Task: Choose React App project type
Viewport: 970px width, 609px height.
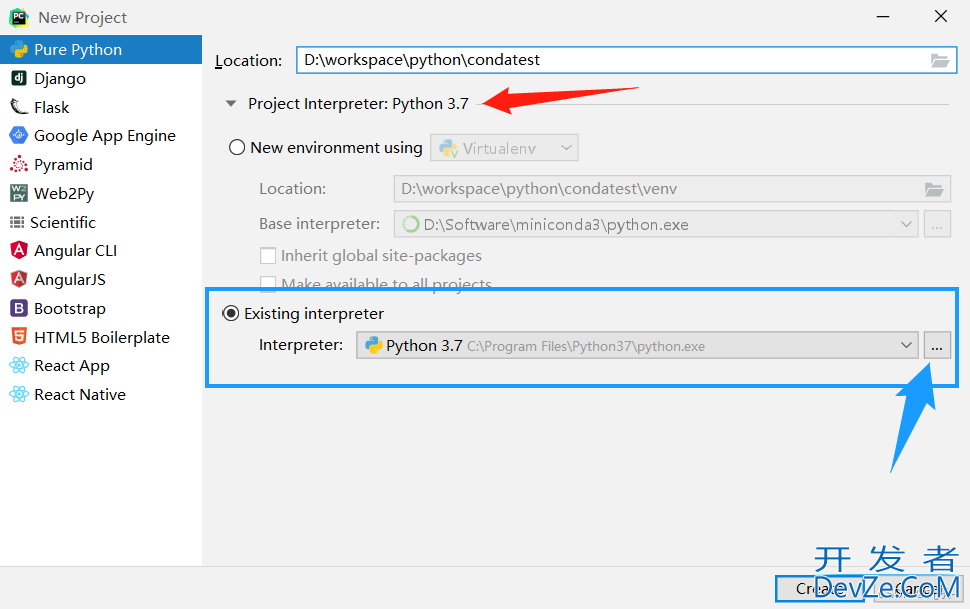Action: [101, 366]
